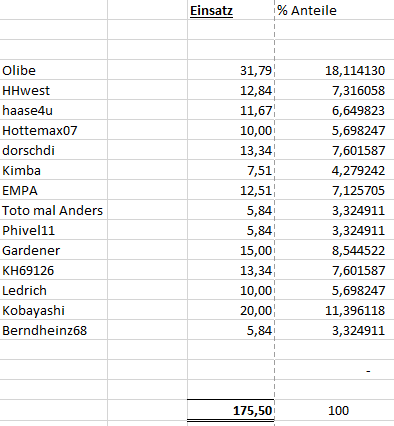The image size is (394, 426).
Task: Click the dorschdi name cell
Action: [54, 150]
